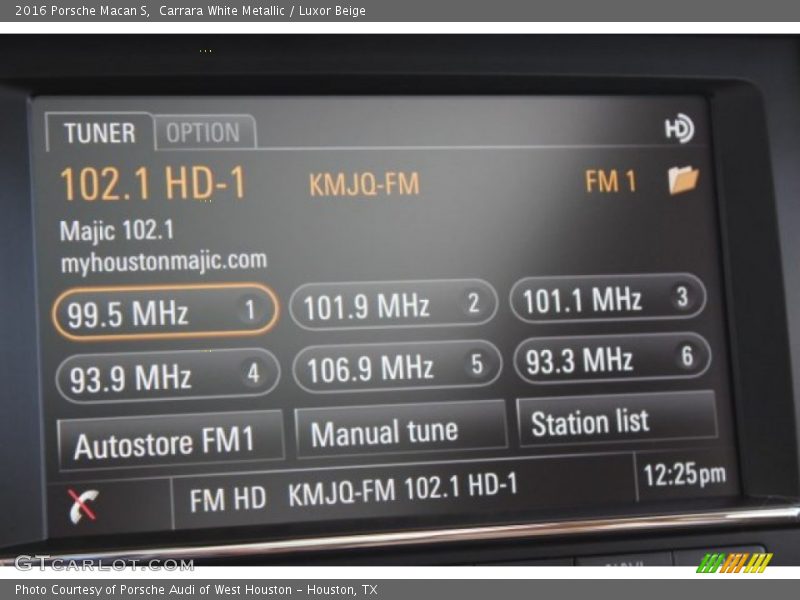Tap the HD Radio icon
The width and height of the screenshot is (800, 600).
click(x=679, y=129)
